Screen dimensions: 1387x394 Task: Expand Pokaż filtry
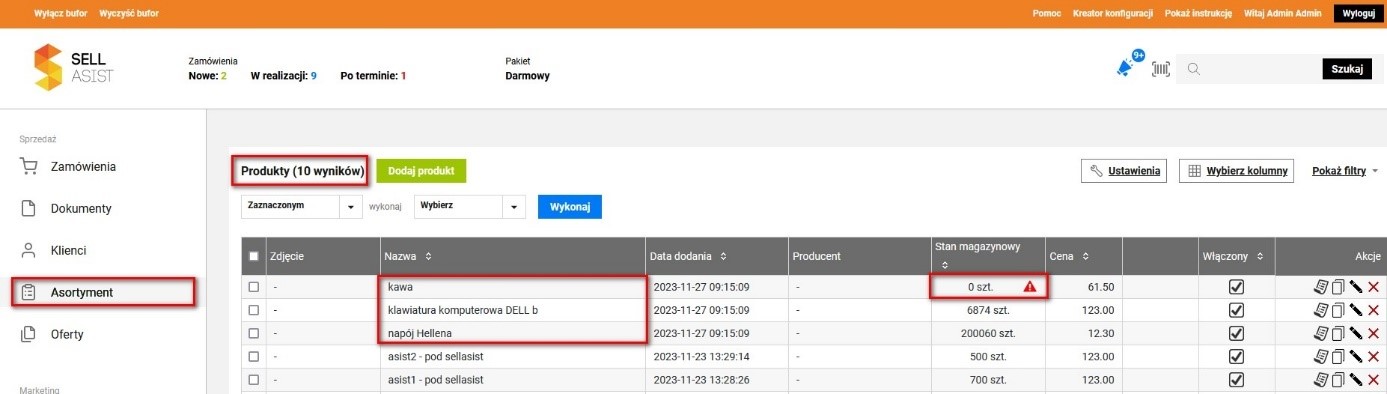click(x=1346, y=171)
